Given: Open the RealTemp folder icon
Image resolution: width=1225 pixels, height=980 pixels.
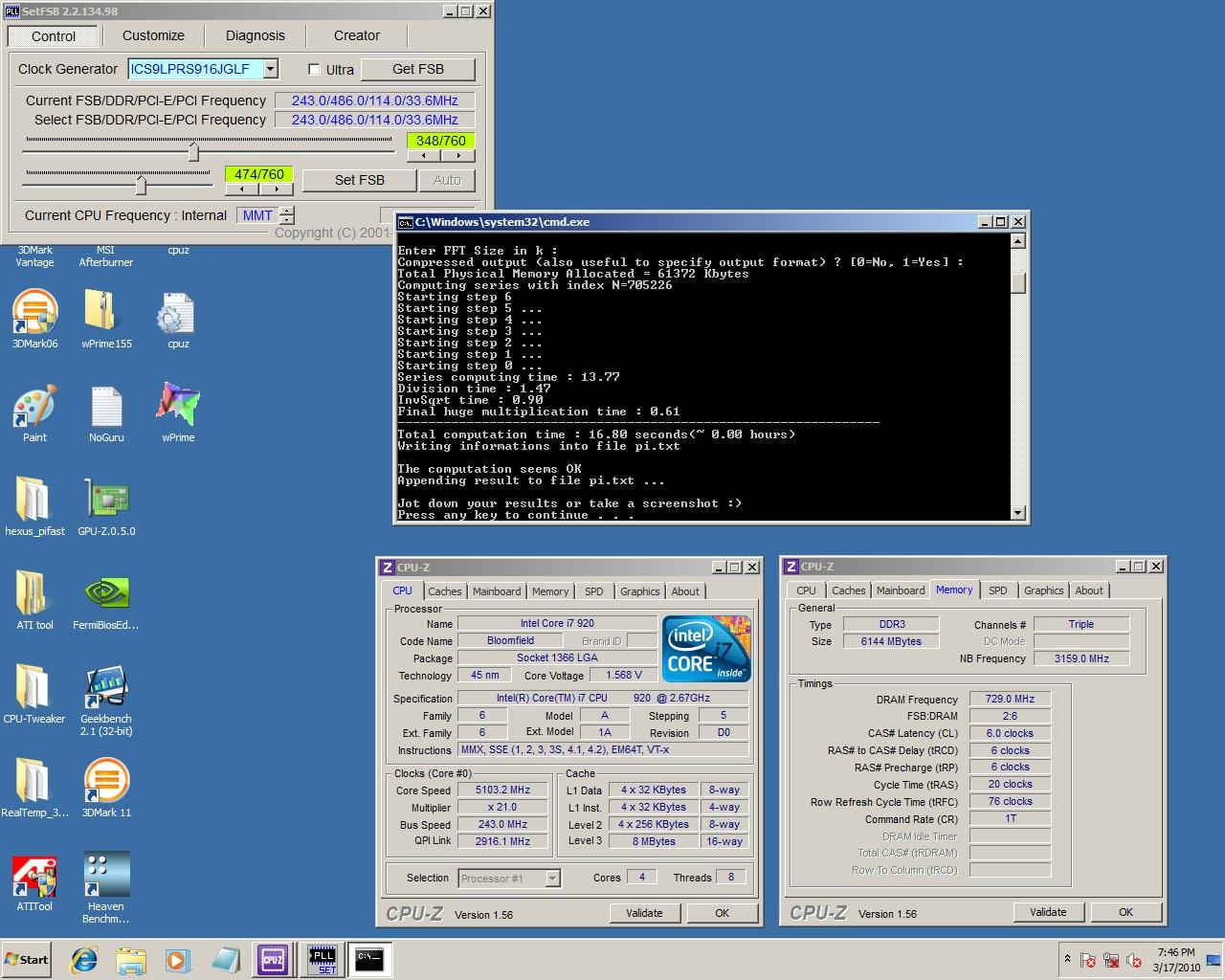Looking at the screenshot, I should 34,789.
